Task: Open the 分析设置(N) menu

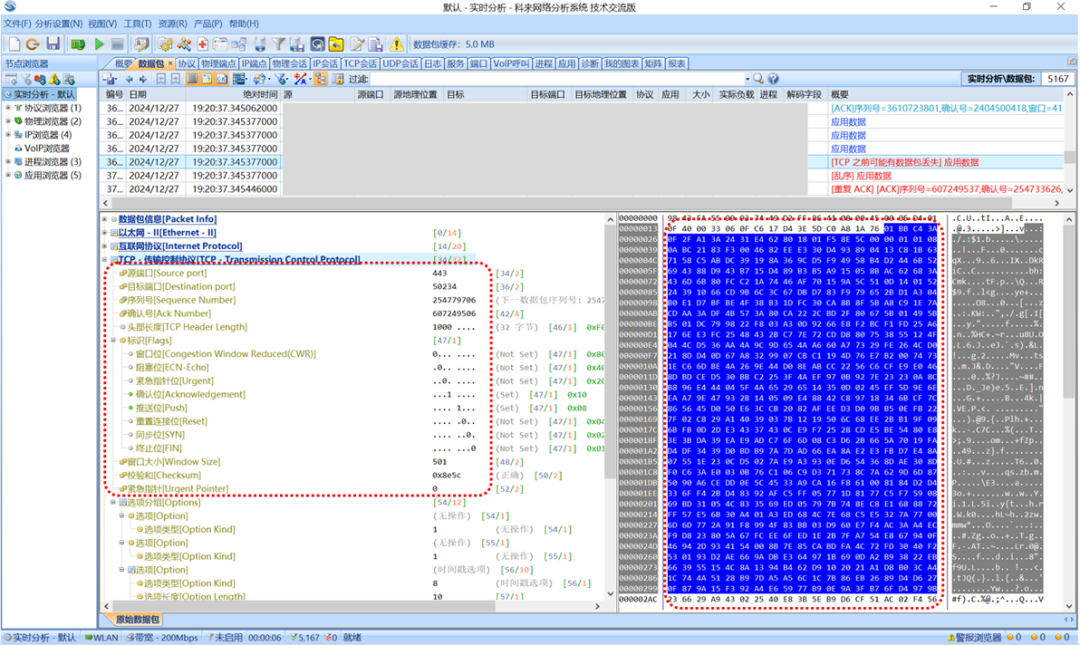Action: [x=59, y=23]
